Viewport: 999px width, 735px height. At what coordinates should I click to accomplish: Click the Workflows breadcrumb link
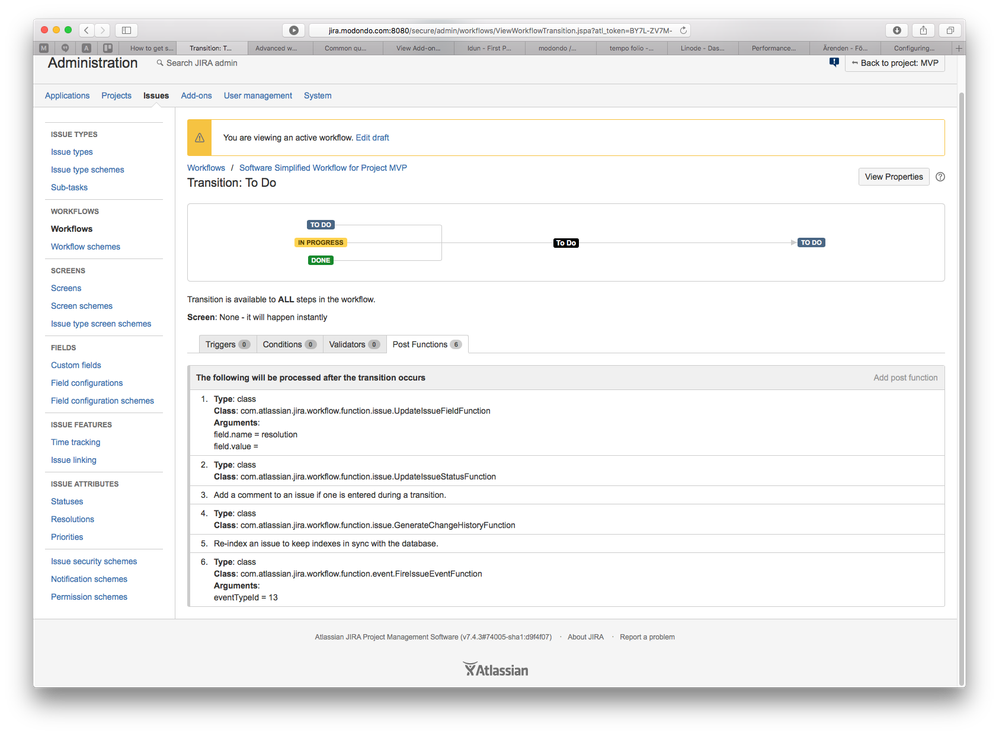click(x=206, y=168)
